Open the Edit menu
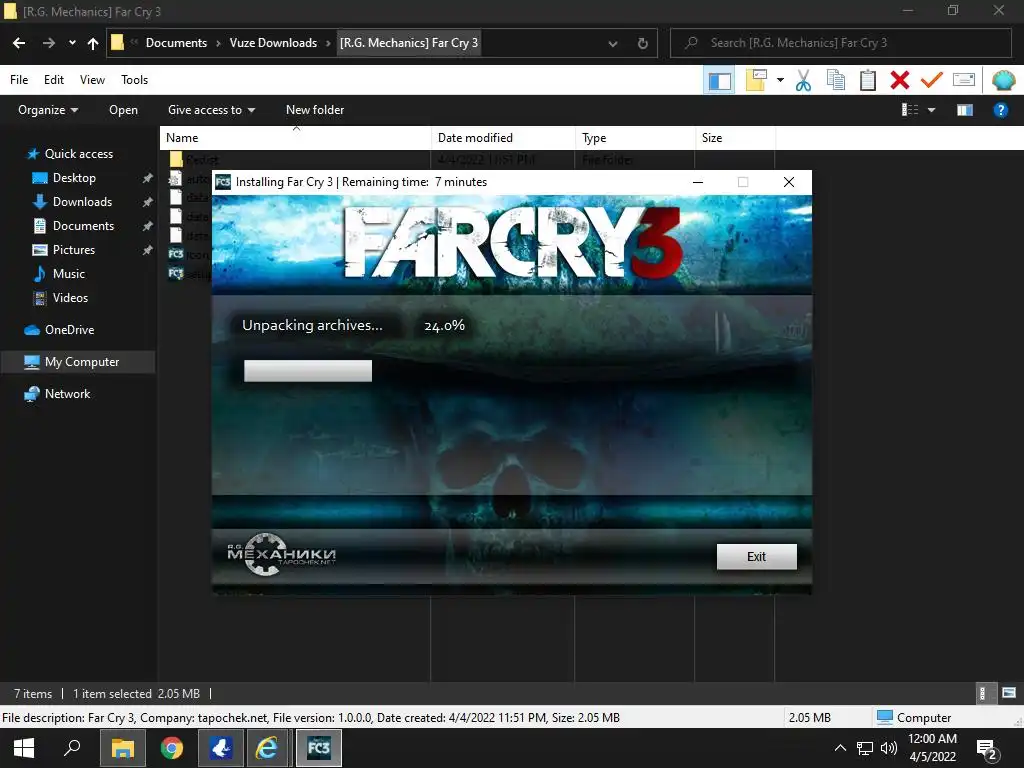Screen dimensions: 1024x768 (x=54, y=80)
